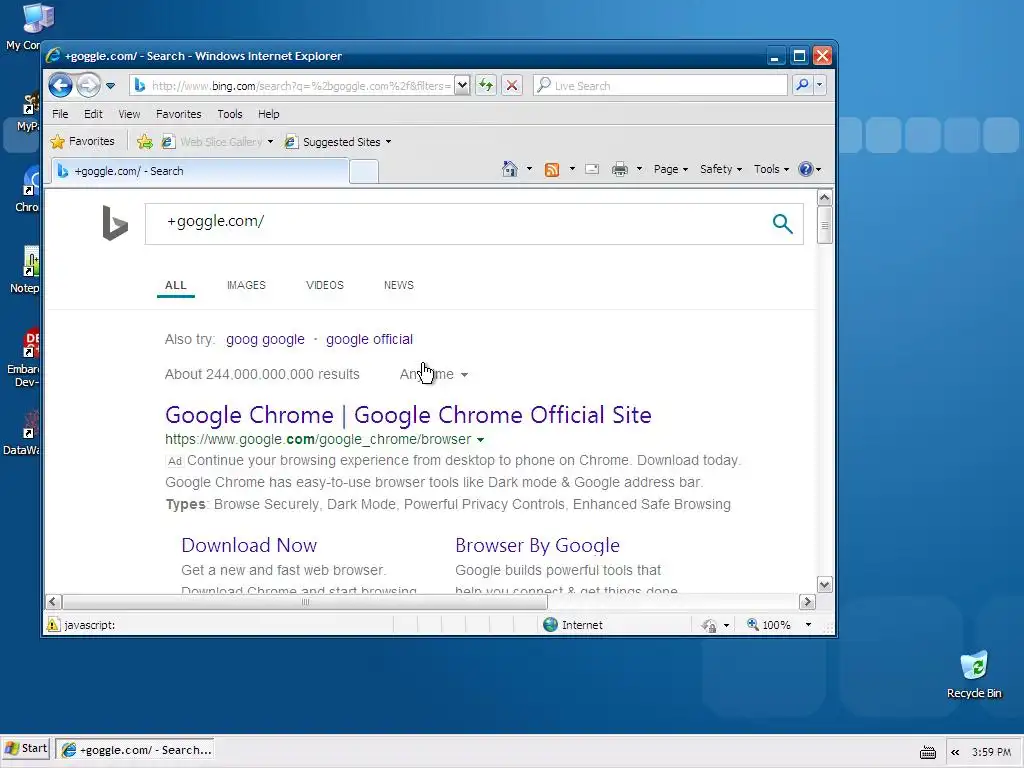
Task: Open the View menu
Action: tap(129, 114)
